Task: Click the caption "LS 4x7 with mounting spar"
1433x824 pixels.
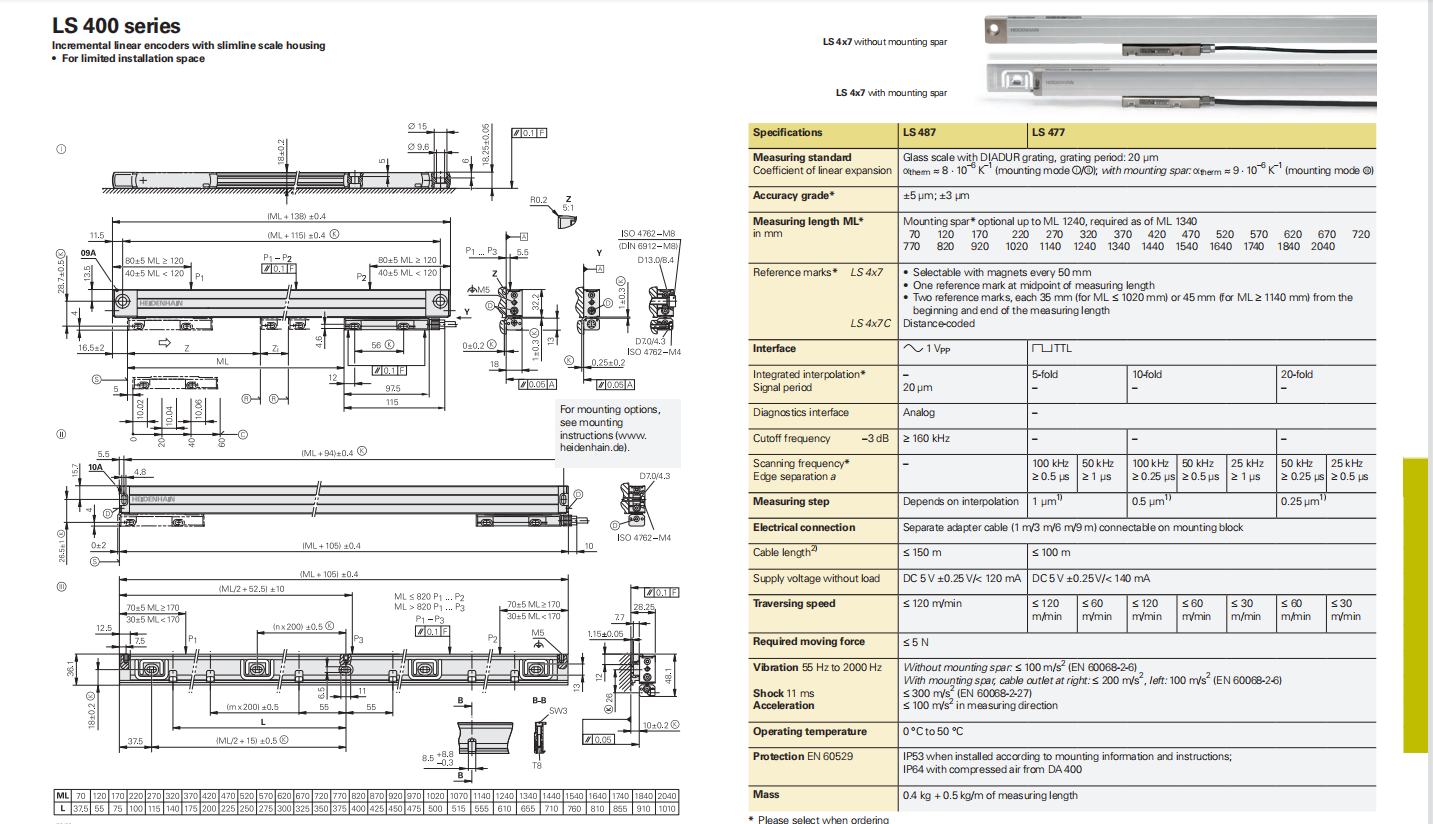Action: click(x=891, y=93)
